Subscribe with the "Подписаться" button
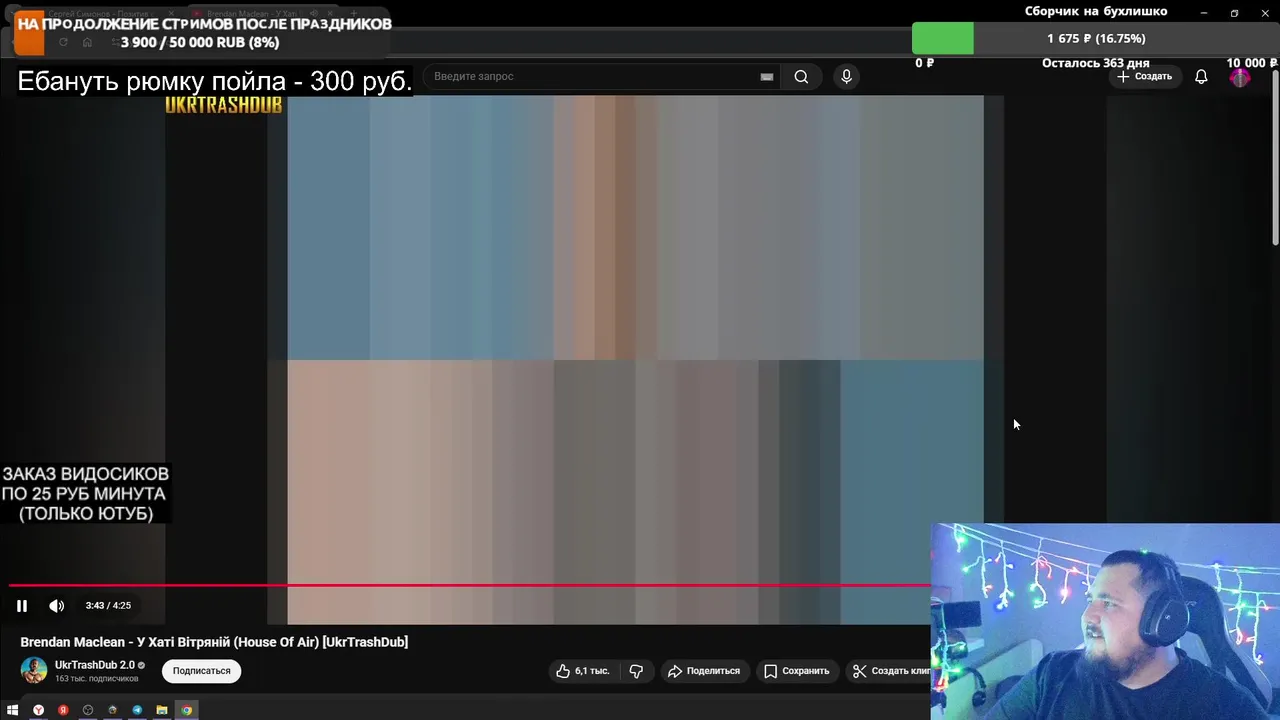 tap(202, 671)
